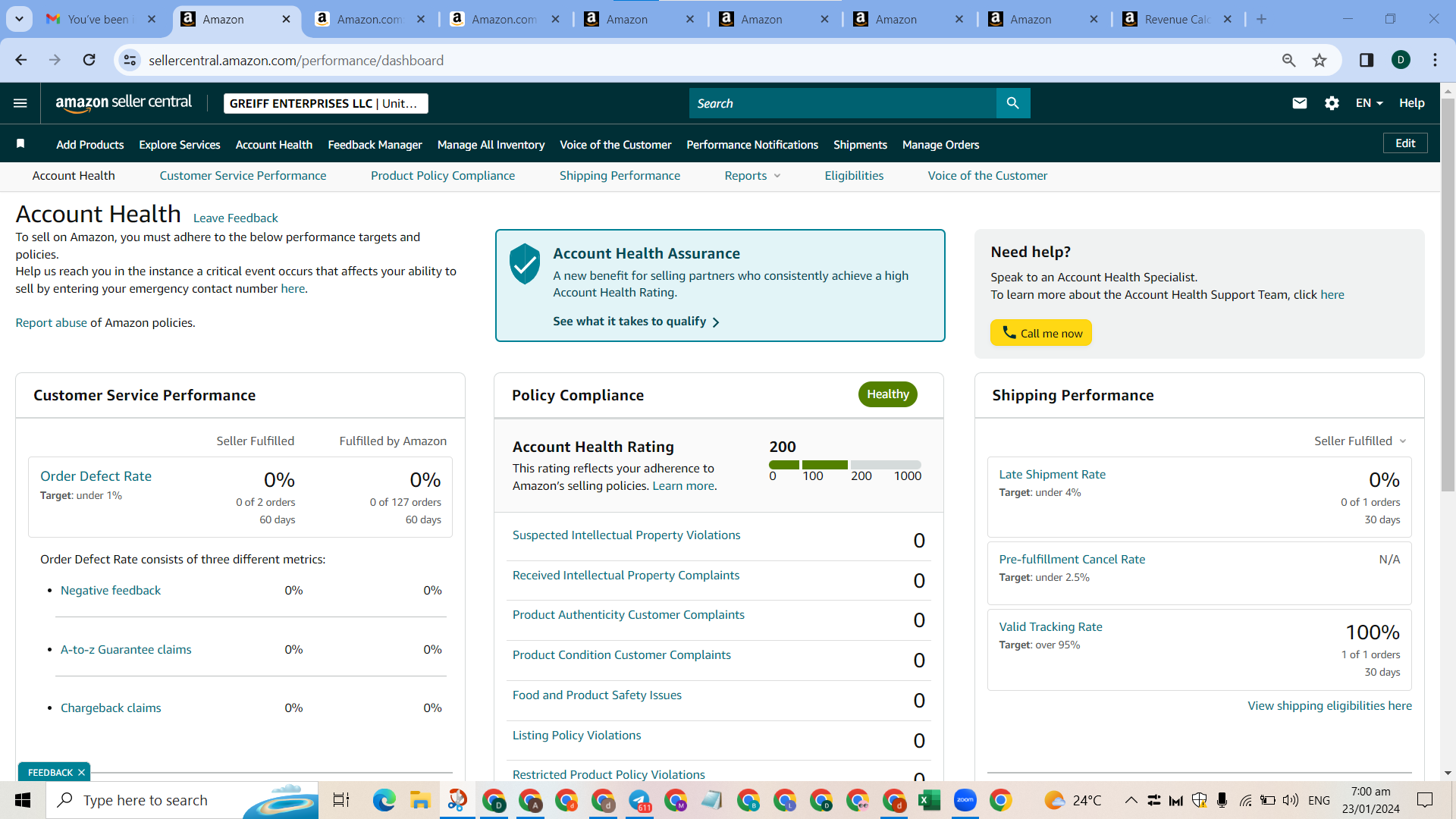Click the Account Health Assurance shield icon

(525, 264)
